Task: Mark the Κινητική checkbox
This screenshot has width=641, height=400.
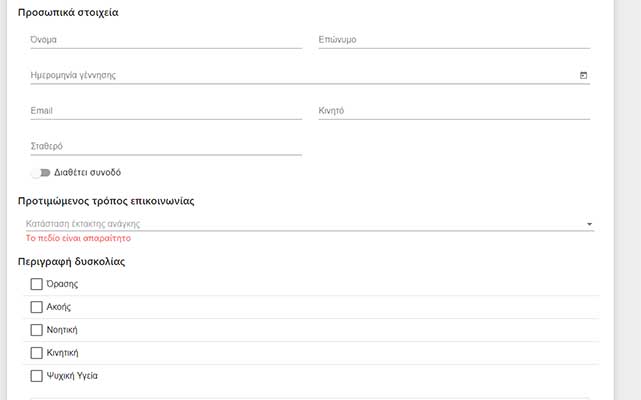Action: pyautogui.click(x=37, y=353)
